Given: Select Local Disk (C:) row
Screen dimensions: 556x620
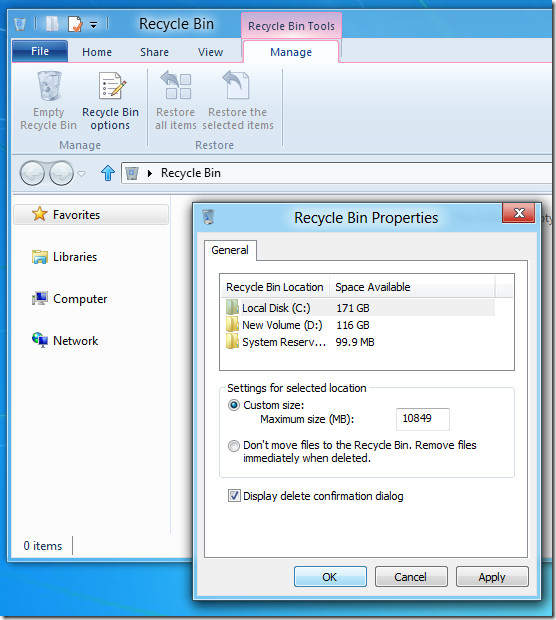Looking at the screenshot, I should coord(358,308).
